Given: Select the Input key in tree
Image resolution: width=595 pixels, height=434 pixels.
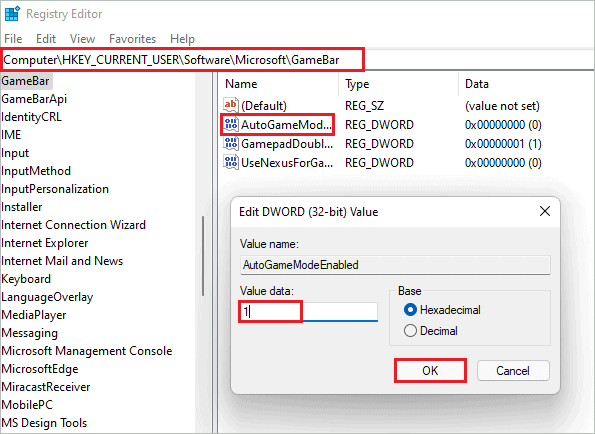Looking at the screenshot, I should (x=15, y=153).
